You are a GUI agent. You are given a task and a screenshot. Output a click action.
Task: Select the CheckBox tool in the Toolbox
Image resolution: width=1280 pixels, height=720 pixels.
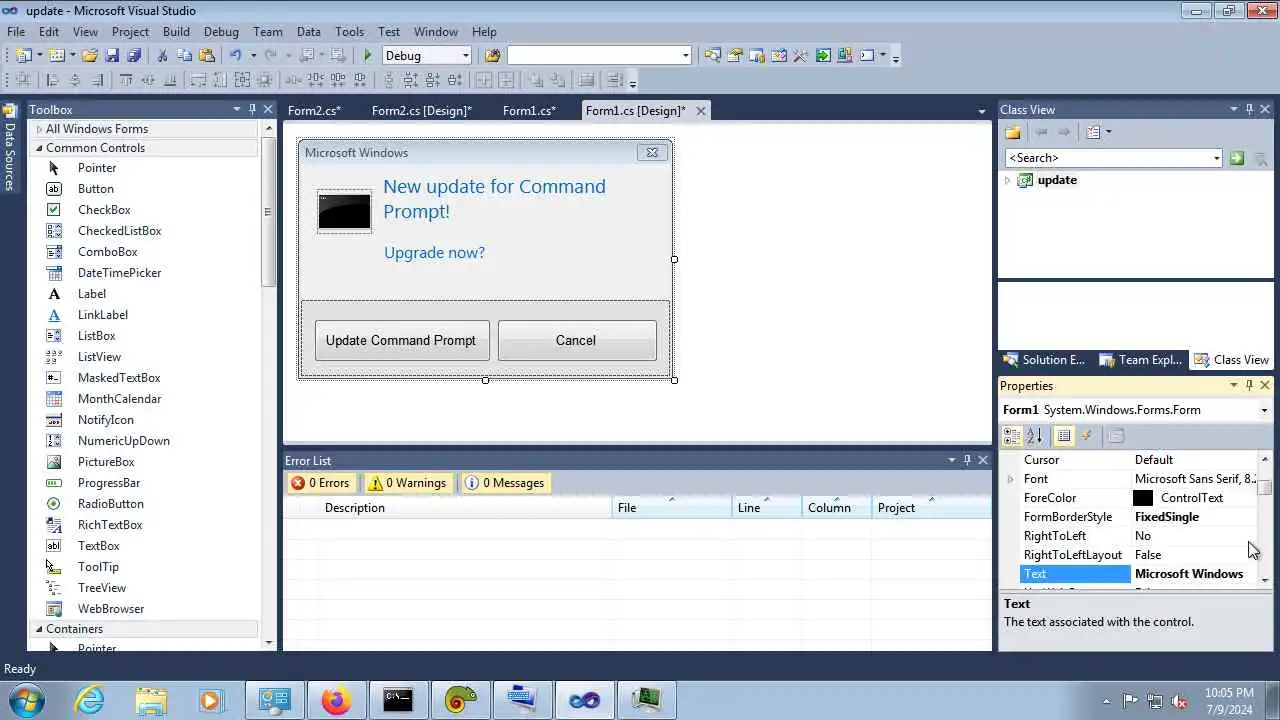(x=104, y=210)
